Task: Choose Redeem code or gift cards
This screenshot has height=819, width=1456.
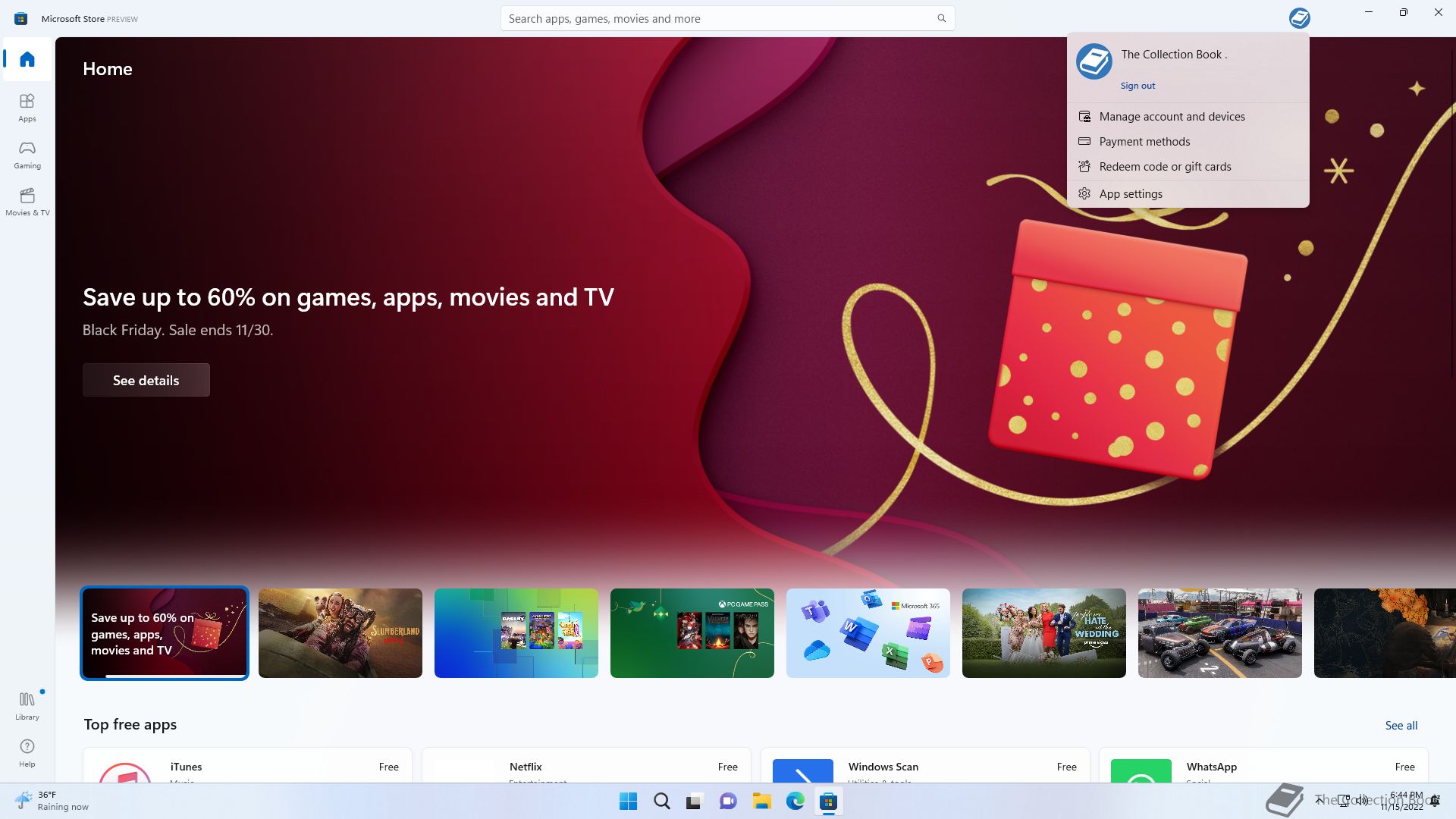Action: (1188, 167)
